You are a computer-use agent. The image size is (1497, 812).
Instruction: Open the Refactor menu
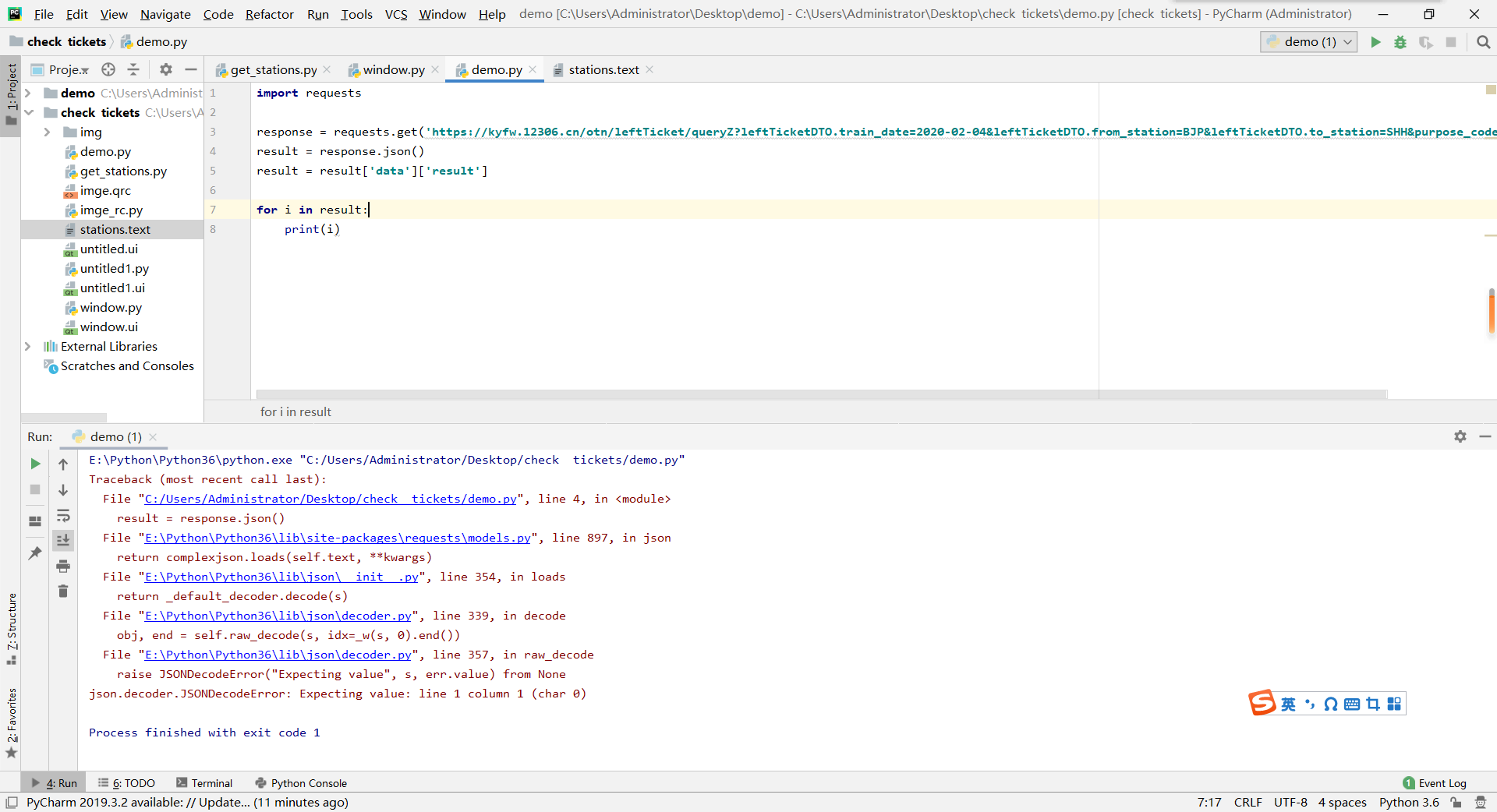click(x=269, y=14)
